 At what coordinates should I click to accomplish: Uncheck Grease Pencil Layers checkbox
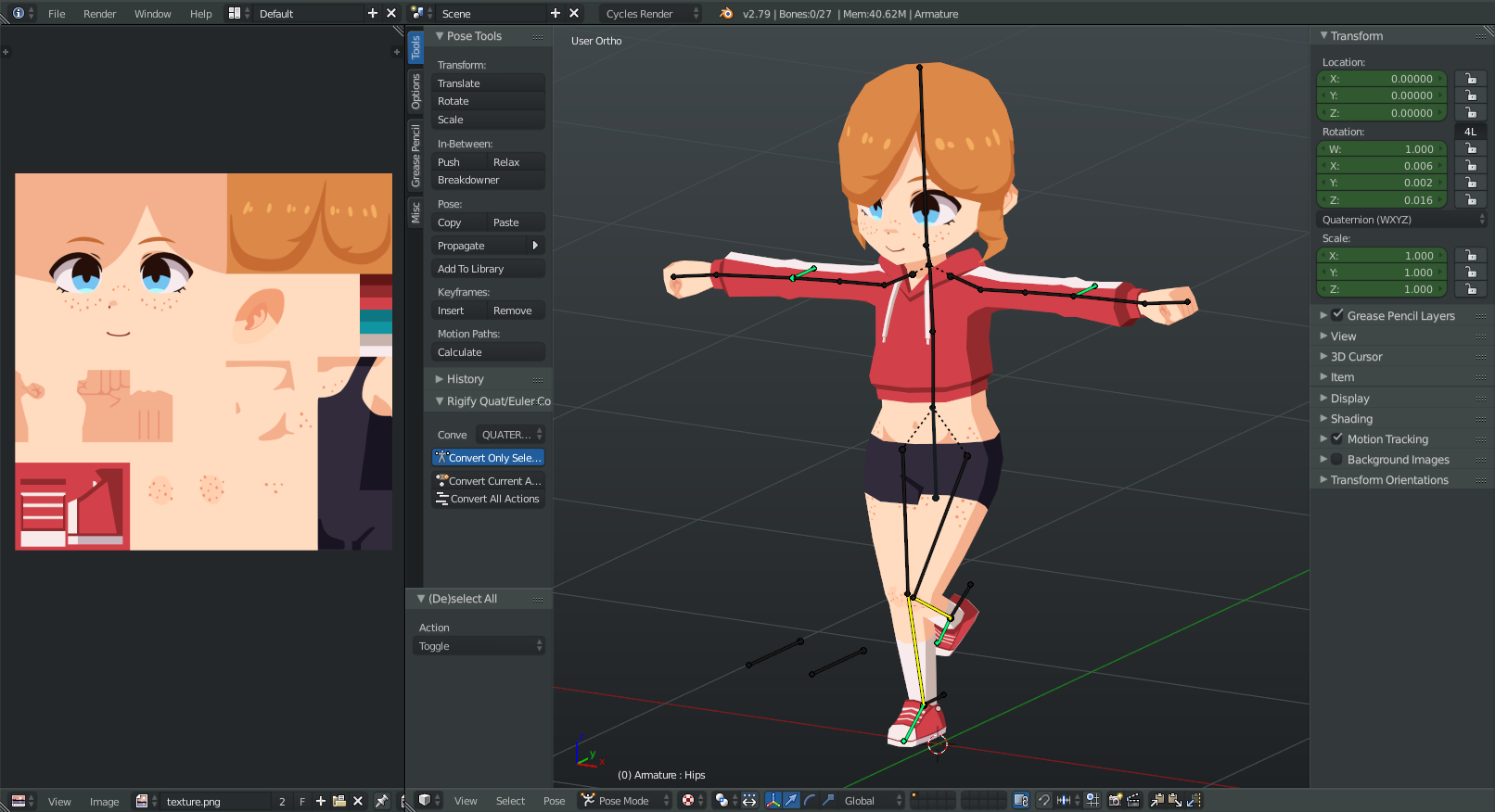point(1337,315)
